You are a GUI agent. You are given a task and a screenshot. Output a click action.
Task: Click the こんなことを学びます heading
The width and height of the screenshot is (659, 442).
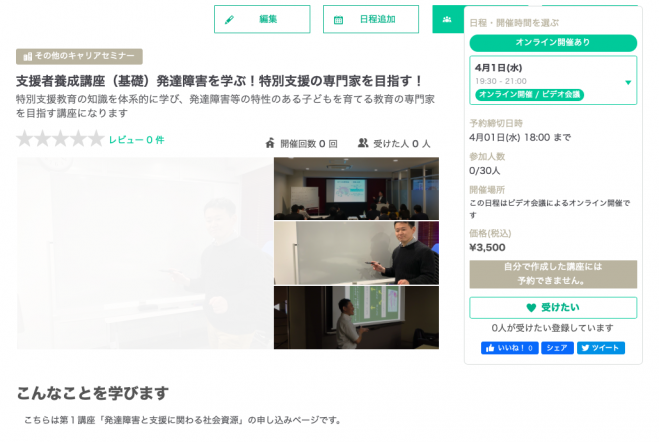pyautogui.click(x=93, y=393)
